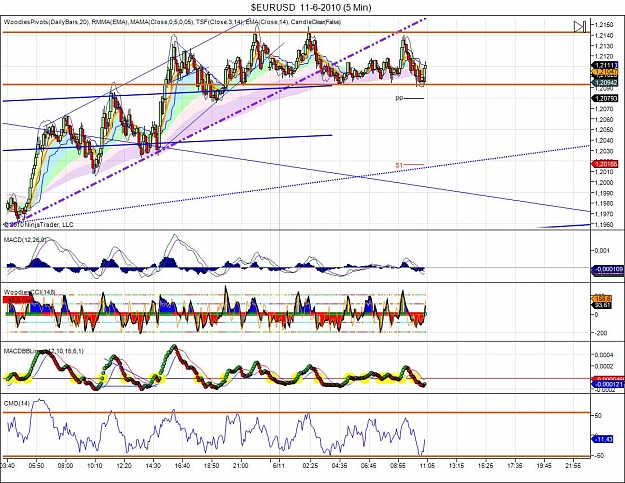
Task: Click the 1,2070 price axis label
Action: click(x=604, y=109)
